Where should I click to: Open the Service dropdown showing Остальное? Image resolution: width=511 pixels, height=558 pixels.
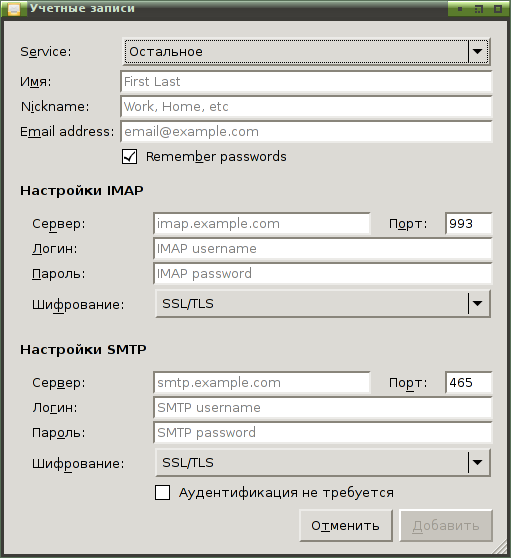[306, 52]
